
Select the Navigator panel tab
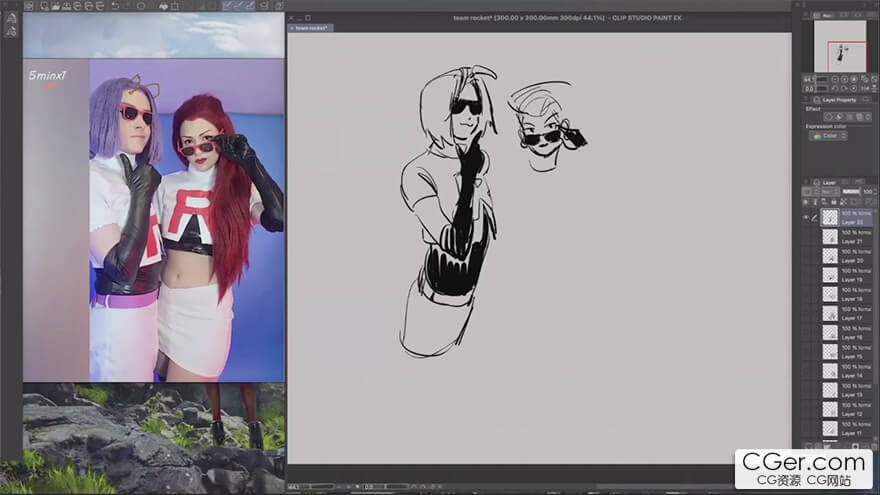[x=824, y=15]
